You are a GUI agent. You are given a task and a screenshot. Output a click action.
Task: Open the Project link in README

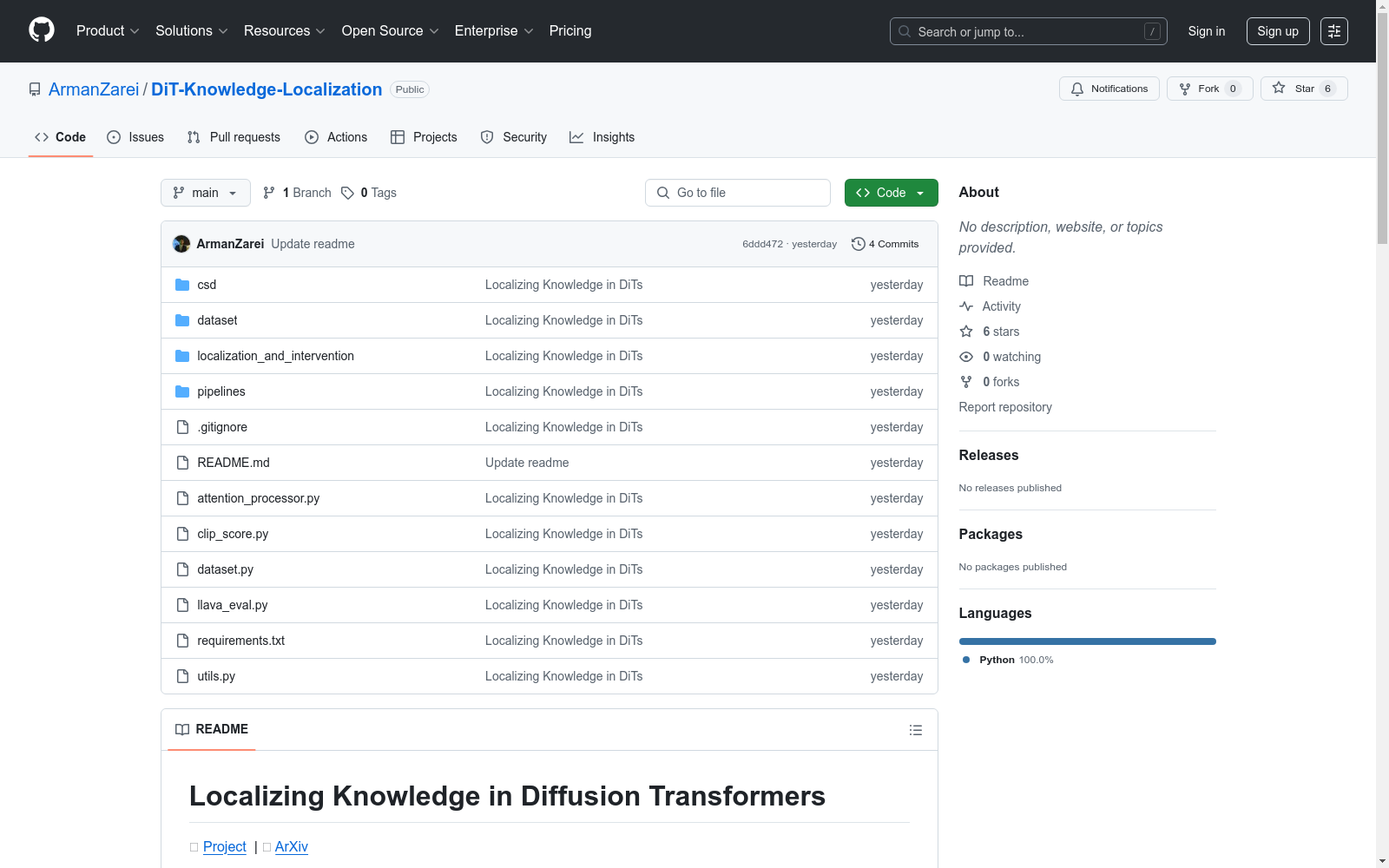[x=225, y=846]
